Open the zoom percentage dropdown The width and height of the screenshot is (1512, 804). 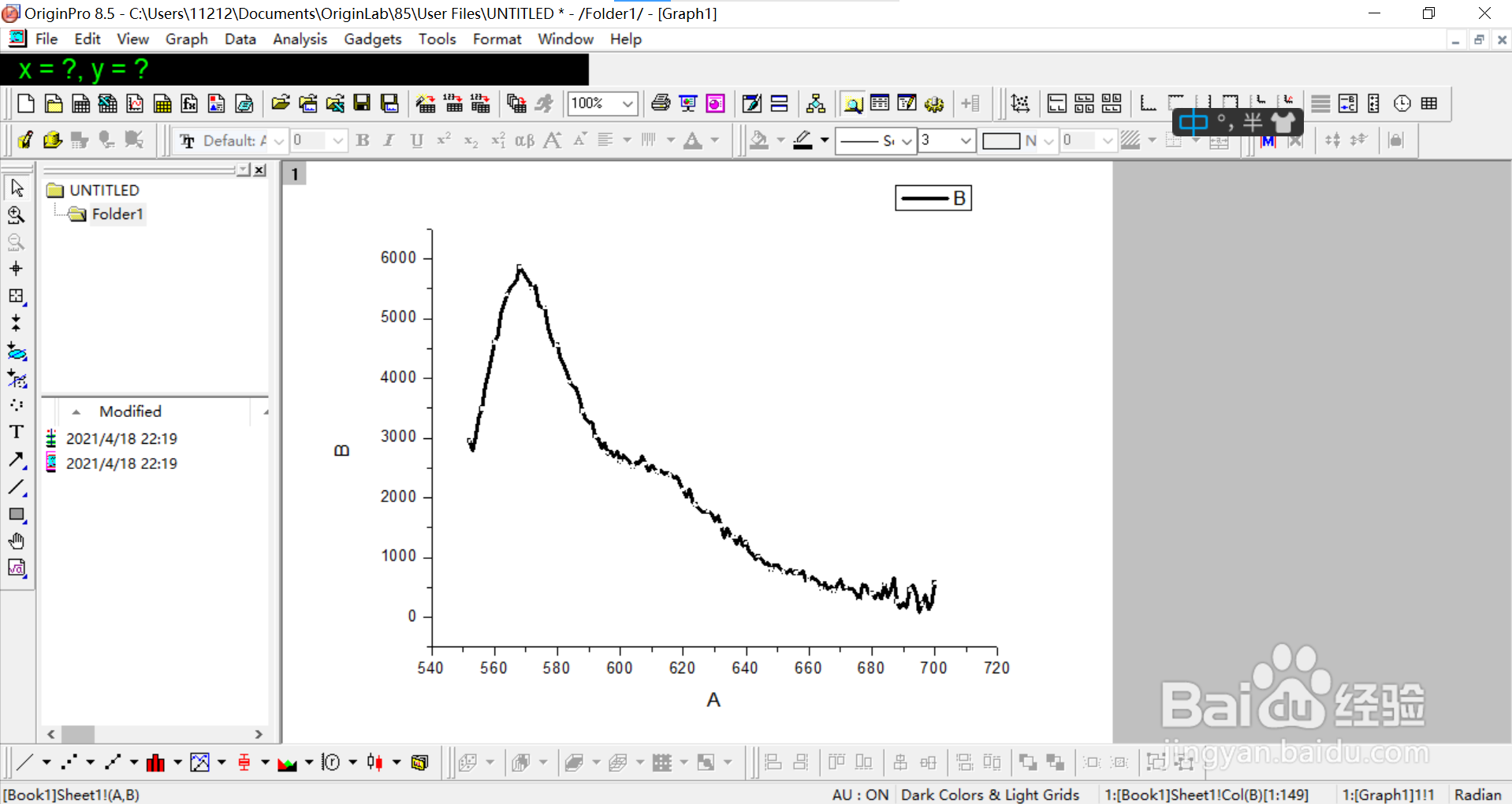tap(628, 103)
